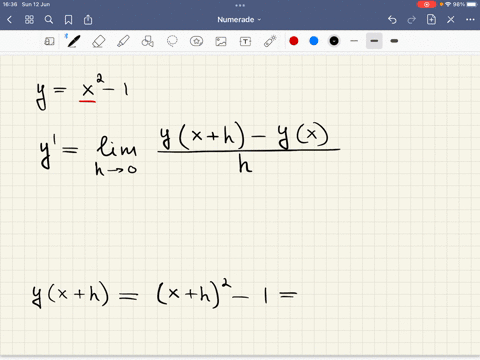
Task: Toggle the read-only mode icon
Action: click(49, 41)
